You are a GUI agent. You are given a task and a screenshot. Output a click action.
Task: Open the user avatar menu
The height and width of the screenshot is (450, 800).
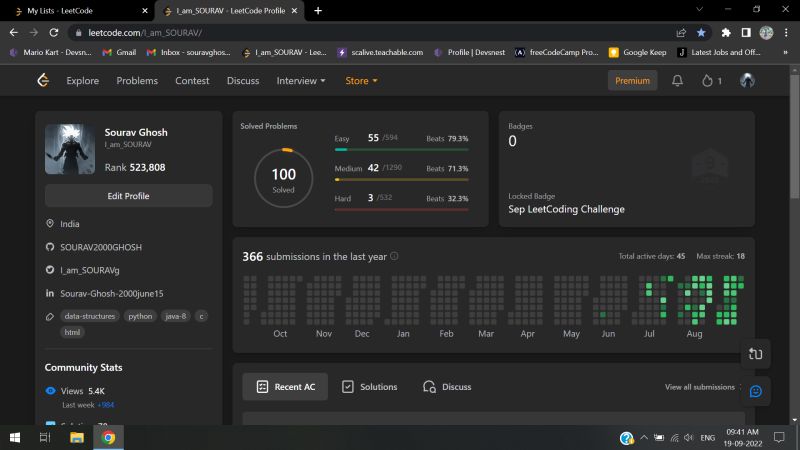[x=747, y=81]
